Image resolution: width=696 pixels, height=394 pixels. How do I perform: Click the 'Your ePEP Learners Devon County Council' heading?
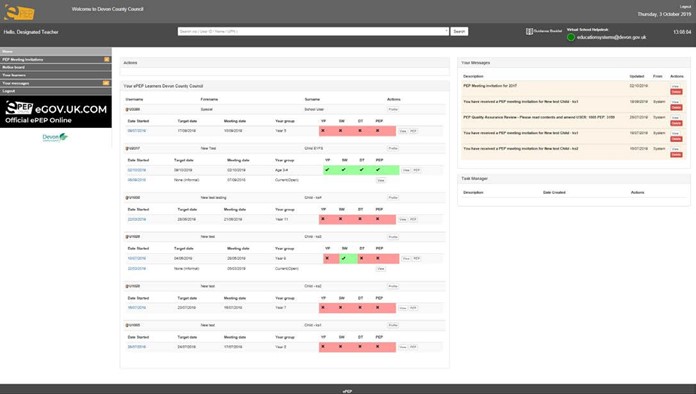pyautogui.click(x=163, y=86)
